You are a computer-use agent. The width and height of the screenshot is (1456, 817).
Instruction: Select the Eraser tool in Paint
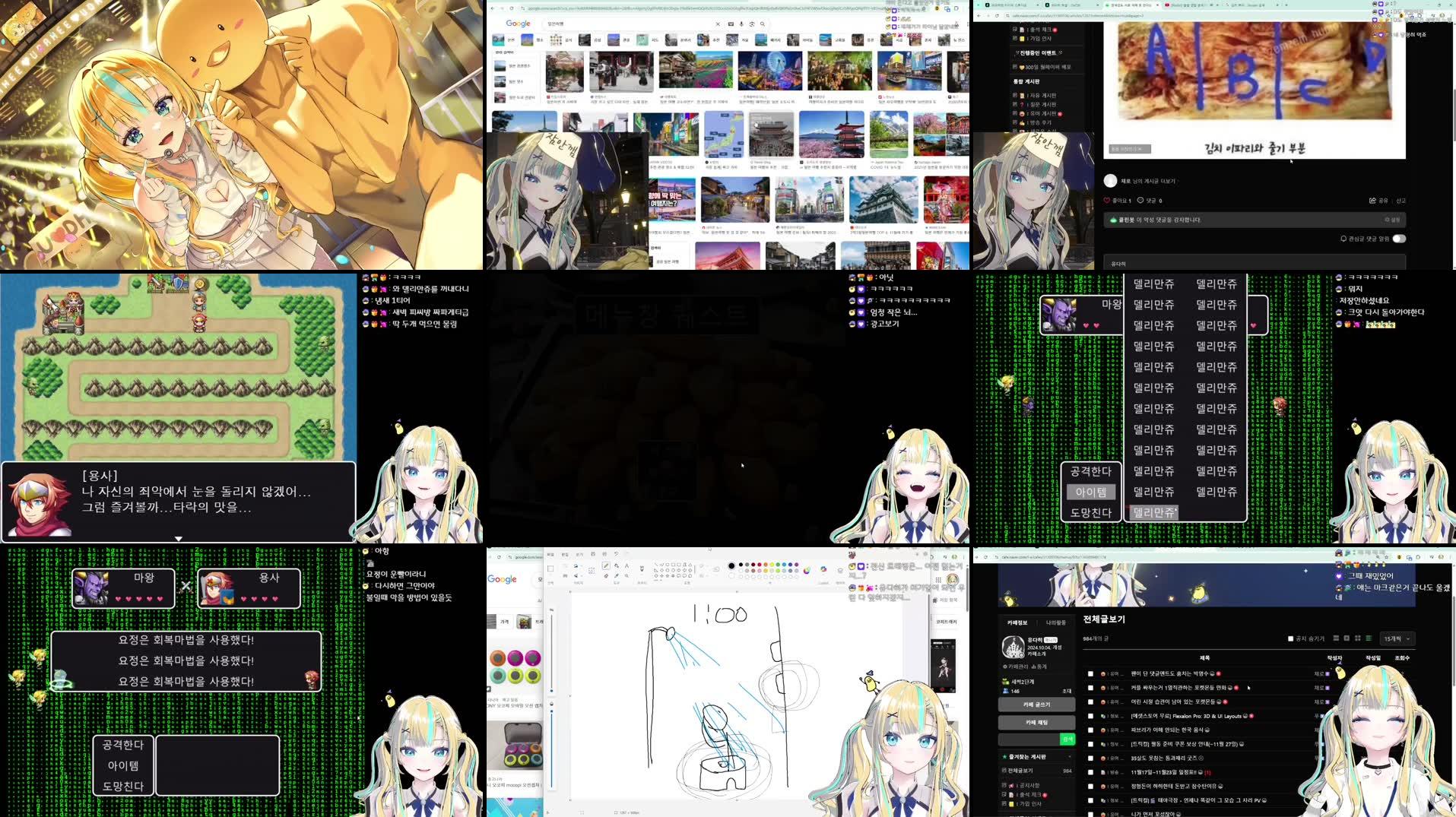(x=606, y=575)
